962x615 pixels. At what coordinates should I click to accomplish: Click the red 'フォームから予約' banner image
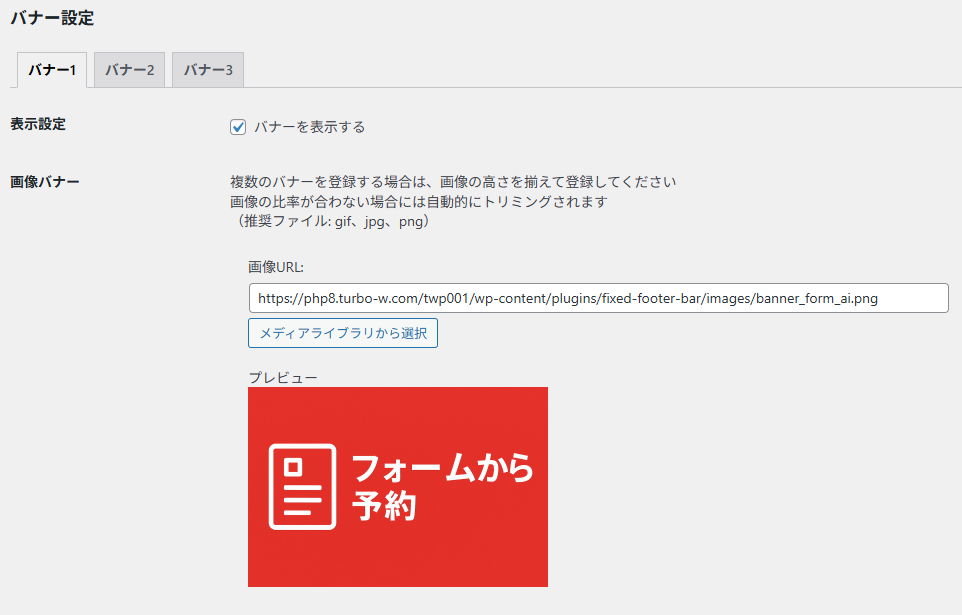(398, 487)
